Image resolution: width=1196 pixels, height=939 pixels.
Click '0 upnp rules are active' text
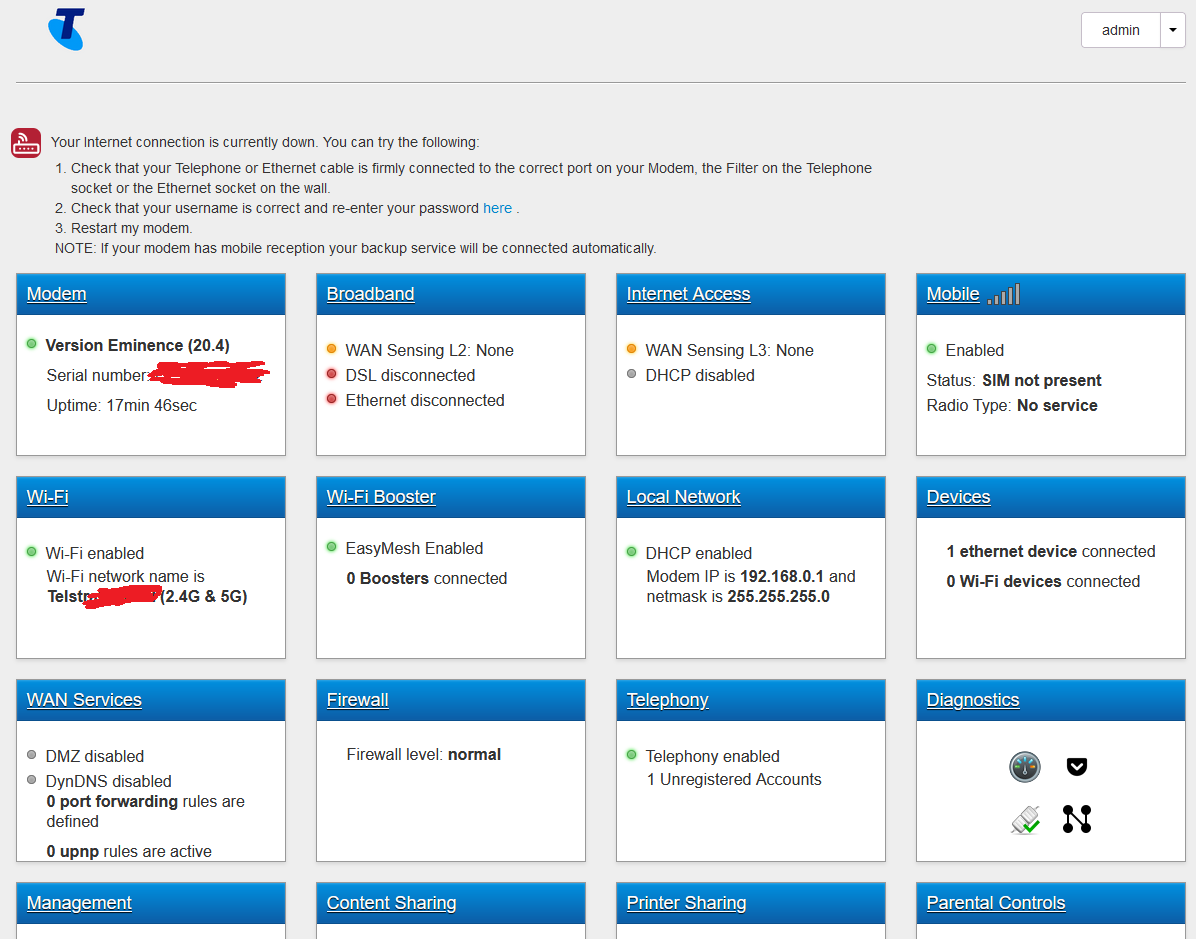pos(129,851)
